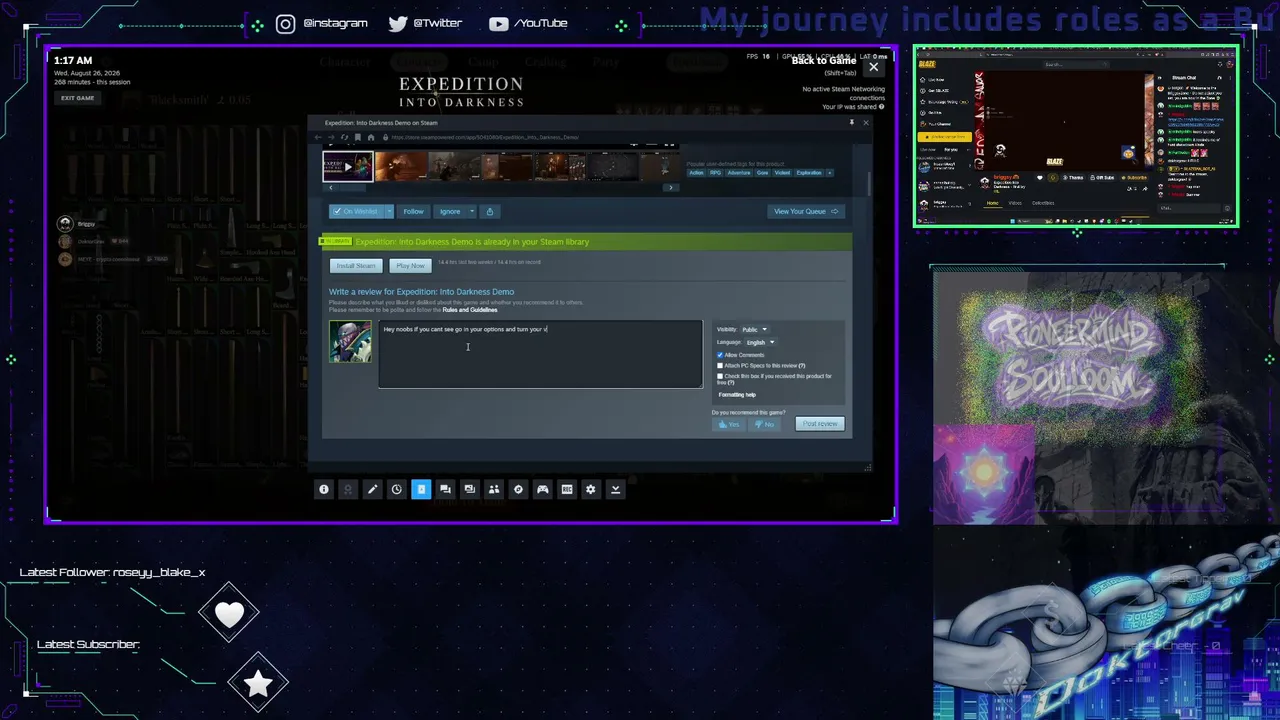Viewport: 1280px width, 720px height.
Task: Click the Follow button
Action: pyautogui.click(x=413, y=211)
